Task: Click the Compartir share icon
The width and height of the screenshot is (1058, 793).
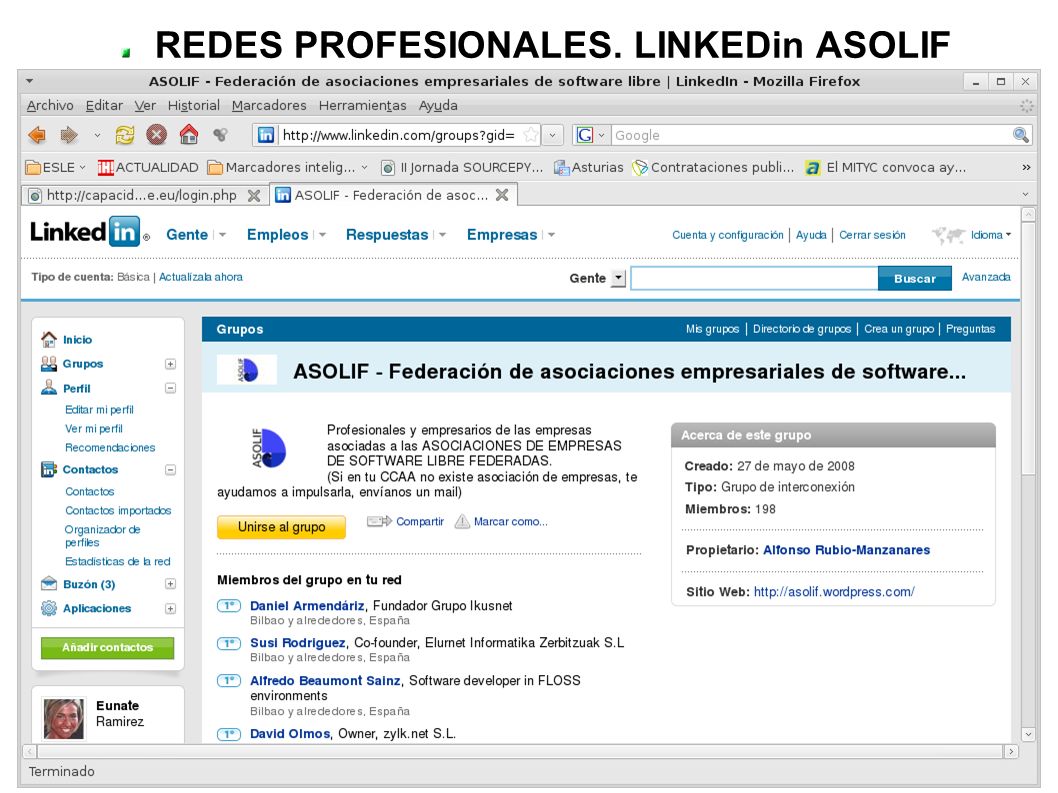Action: tap(379, 521)
